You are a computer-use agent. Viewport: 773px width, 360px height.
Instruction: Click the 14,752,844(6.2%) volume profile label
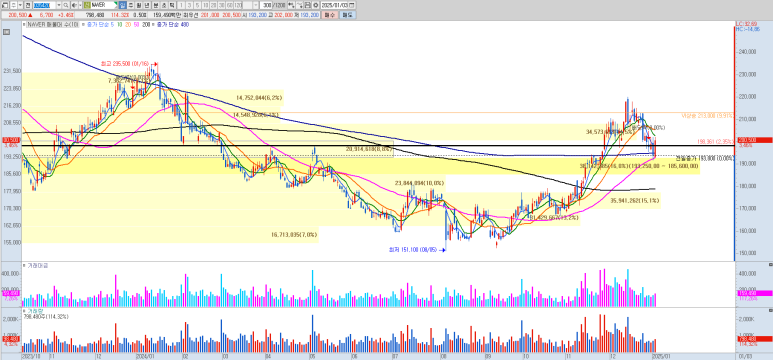(x=259, y=98)
